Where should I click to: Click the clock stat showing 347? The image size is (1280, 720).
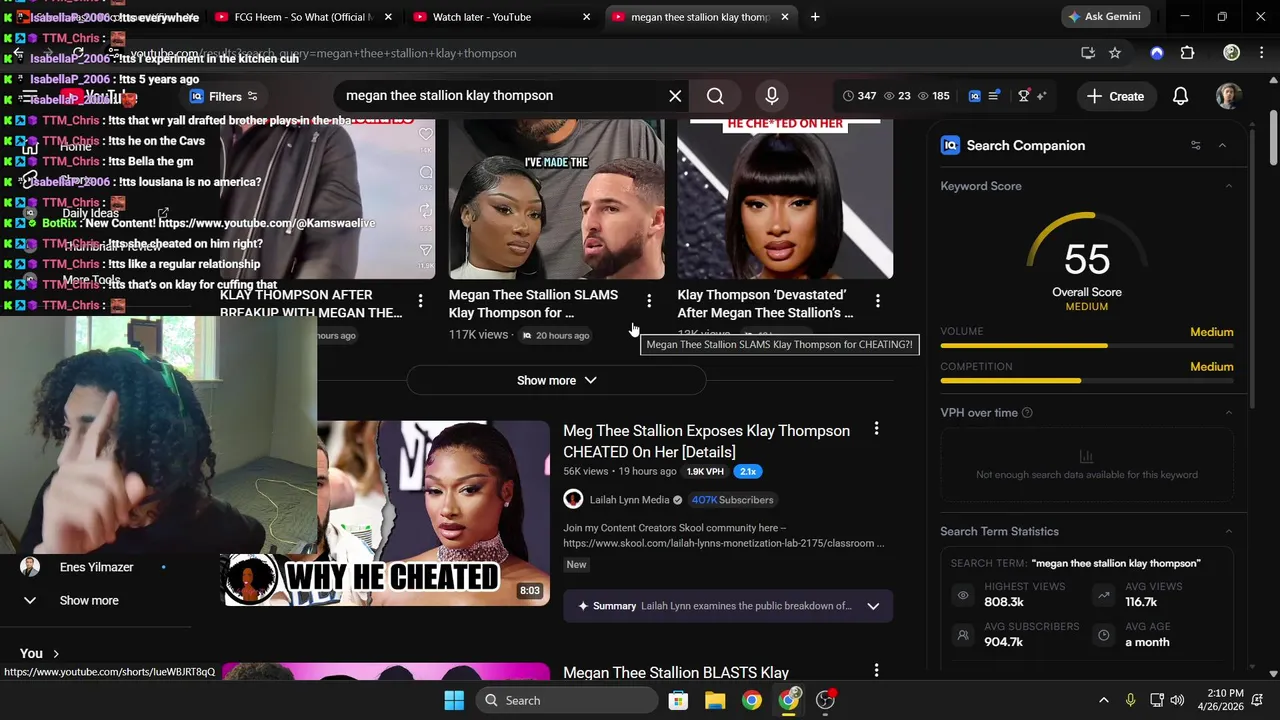pyautogui.click(x=859, y=96)
